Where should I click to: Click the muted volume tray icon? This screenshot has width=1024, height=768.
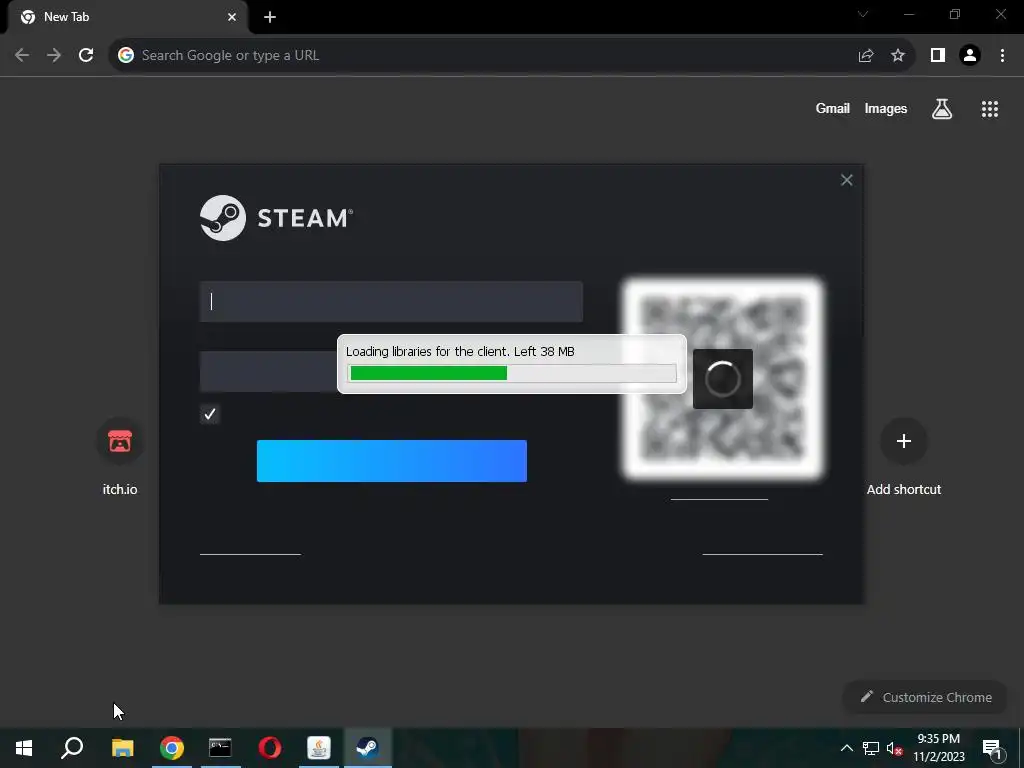click(x=895, y=748)
